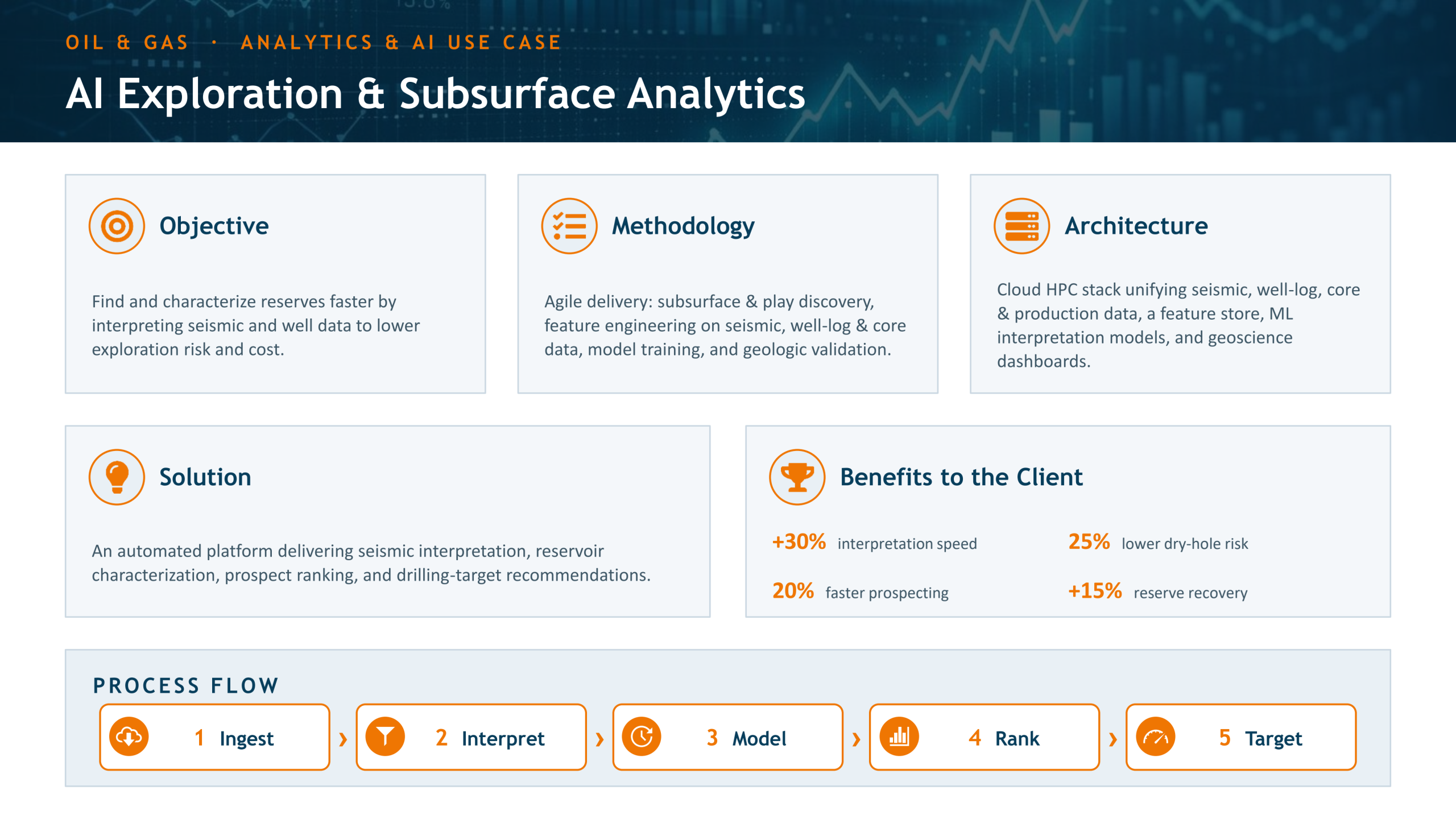
Task: Click the Methodology checklist icon
Action: pyautogui.click(x=569, y=226)
